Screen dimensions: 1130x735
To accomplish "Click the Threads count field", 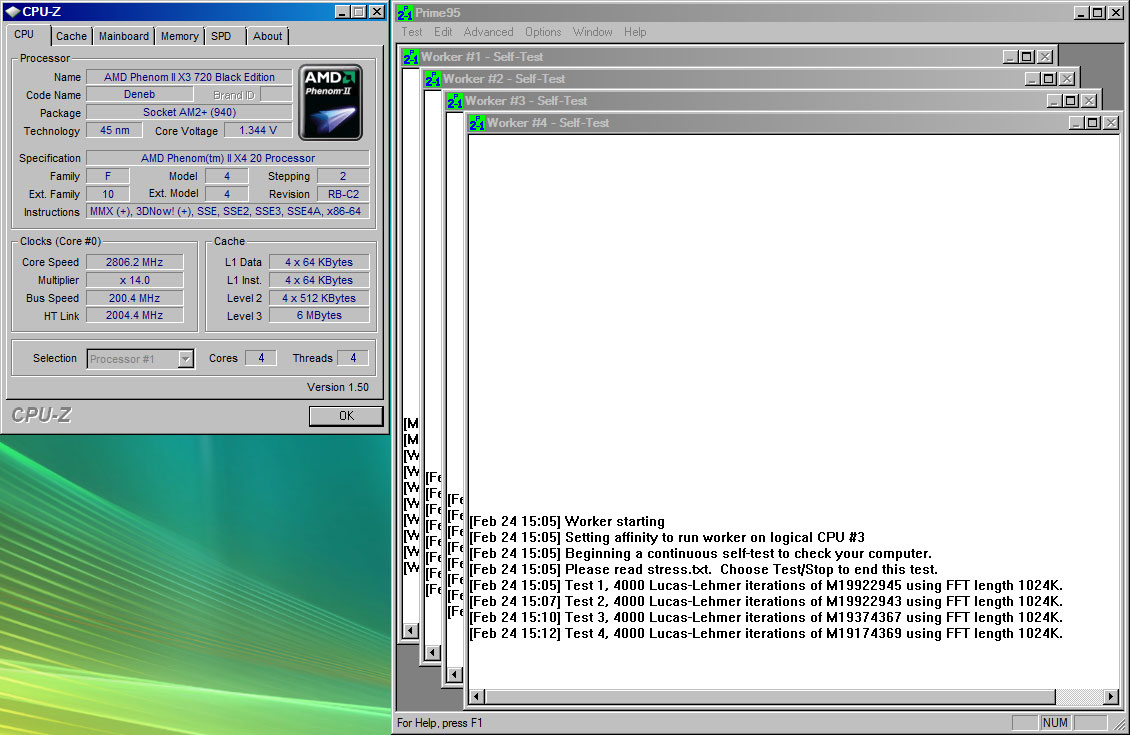I will 353,358.
